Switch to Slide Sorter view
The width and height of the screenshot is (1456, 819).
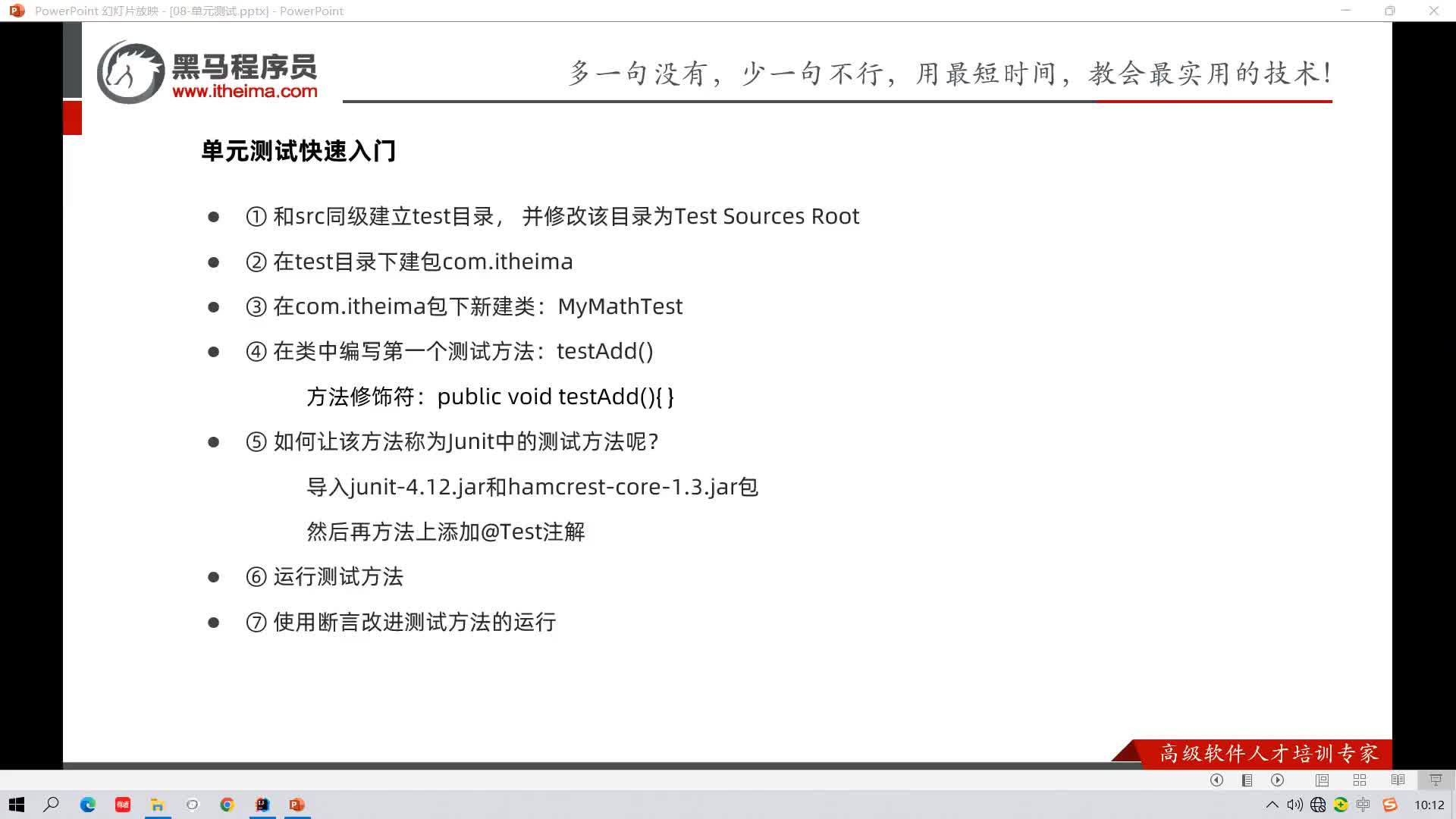pos(1360,780)
